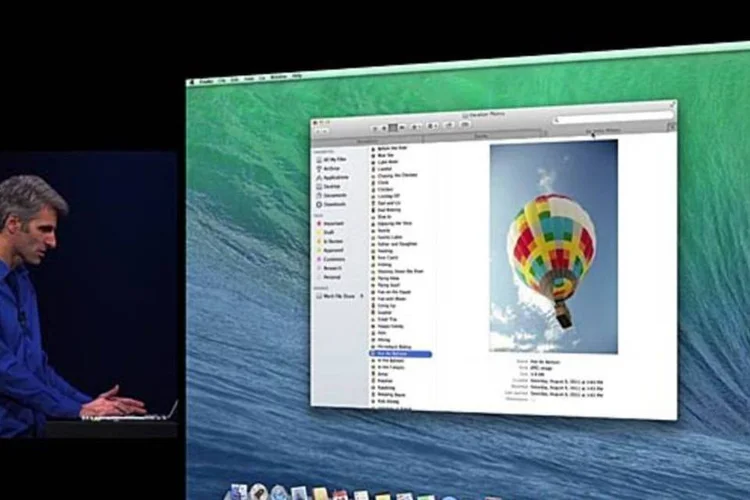Open Documents from the sidebar
Image resolution: width=750 pixels, height=500 pixels.
[331, 195]
